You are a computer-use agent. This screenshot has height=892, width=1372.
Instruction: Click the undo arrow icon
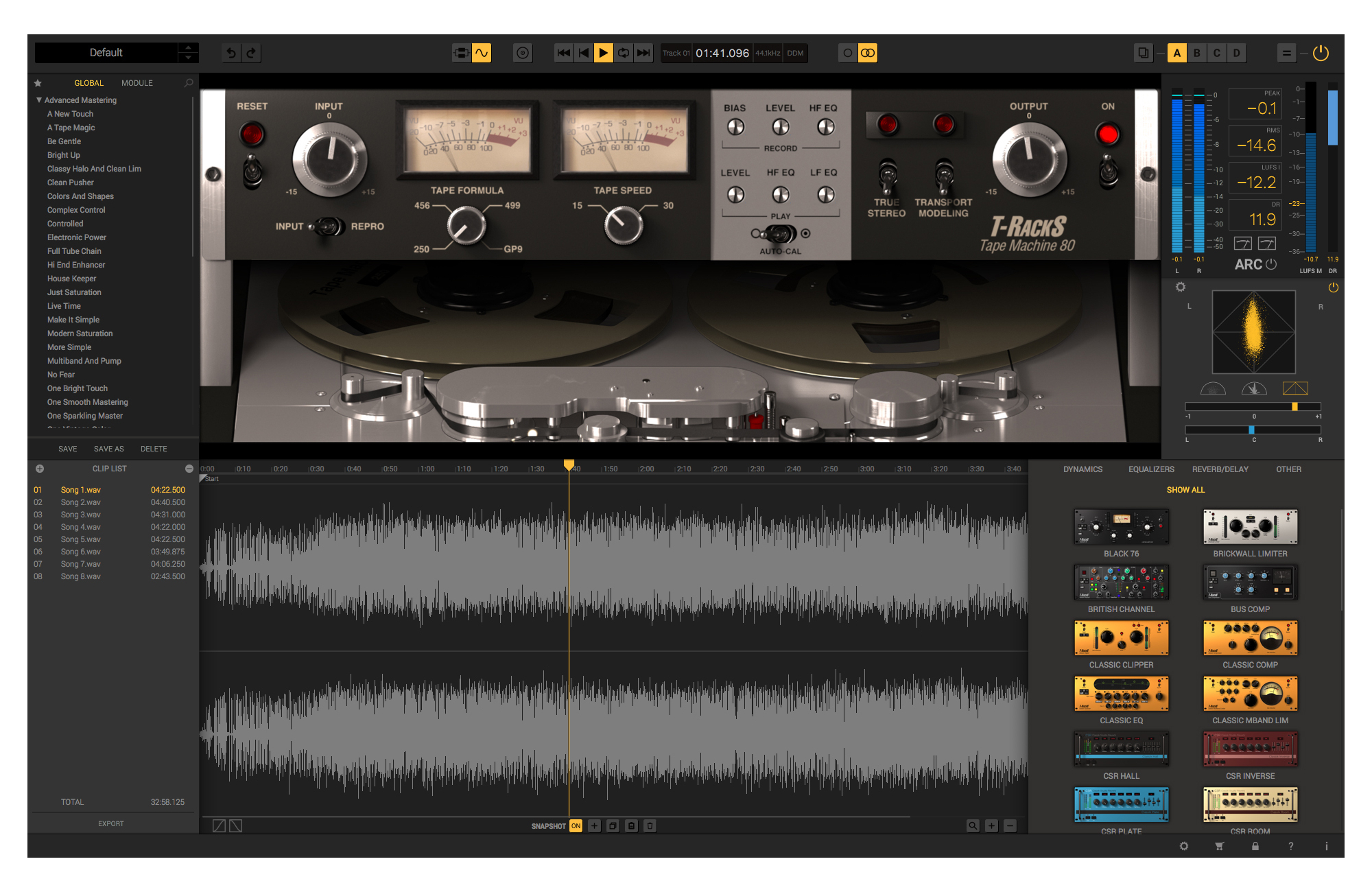coord(231,53)
